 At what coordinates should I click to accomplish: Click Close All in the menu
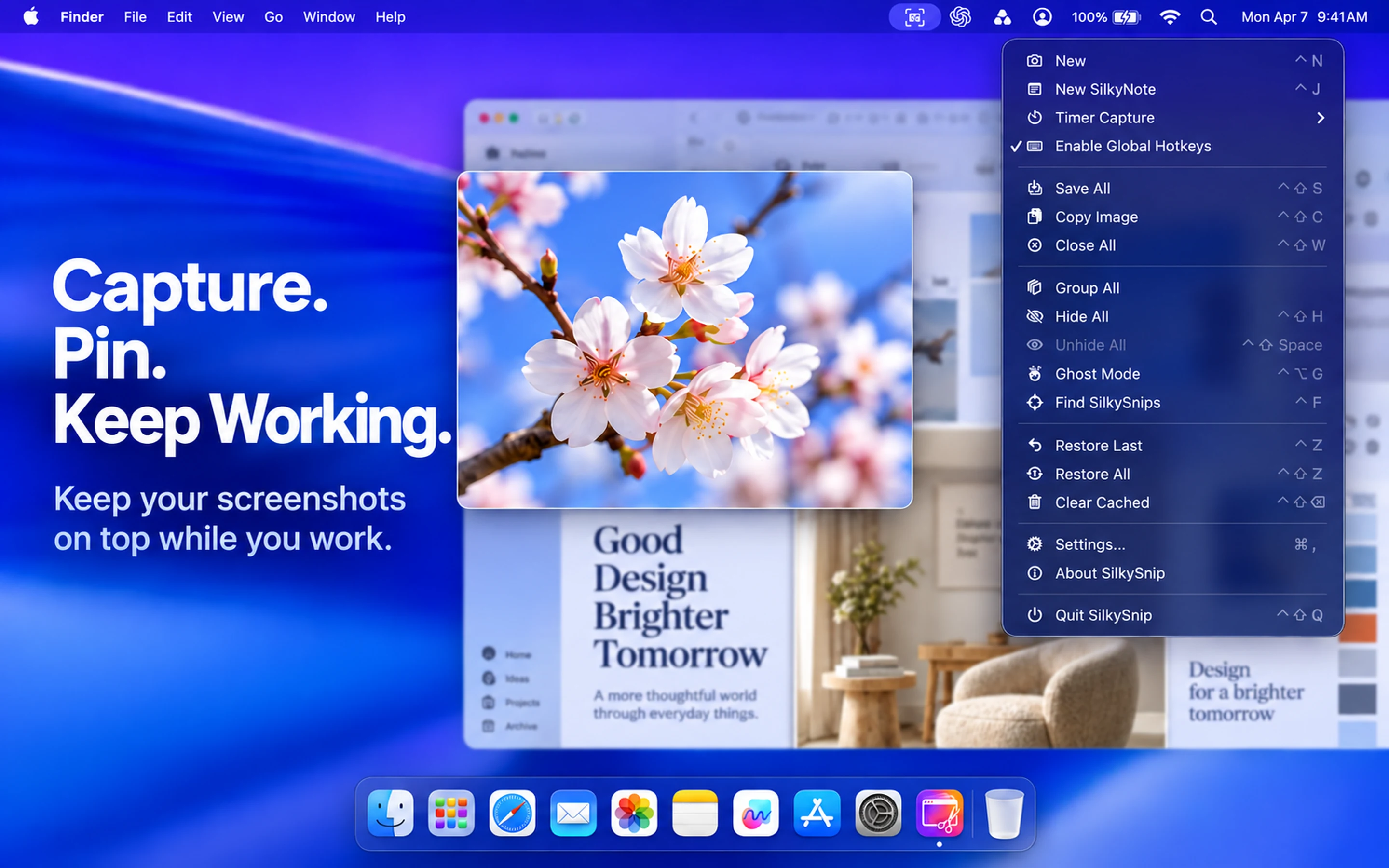pos(1172,246)
